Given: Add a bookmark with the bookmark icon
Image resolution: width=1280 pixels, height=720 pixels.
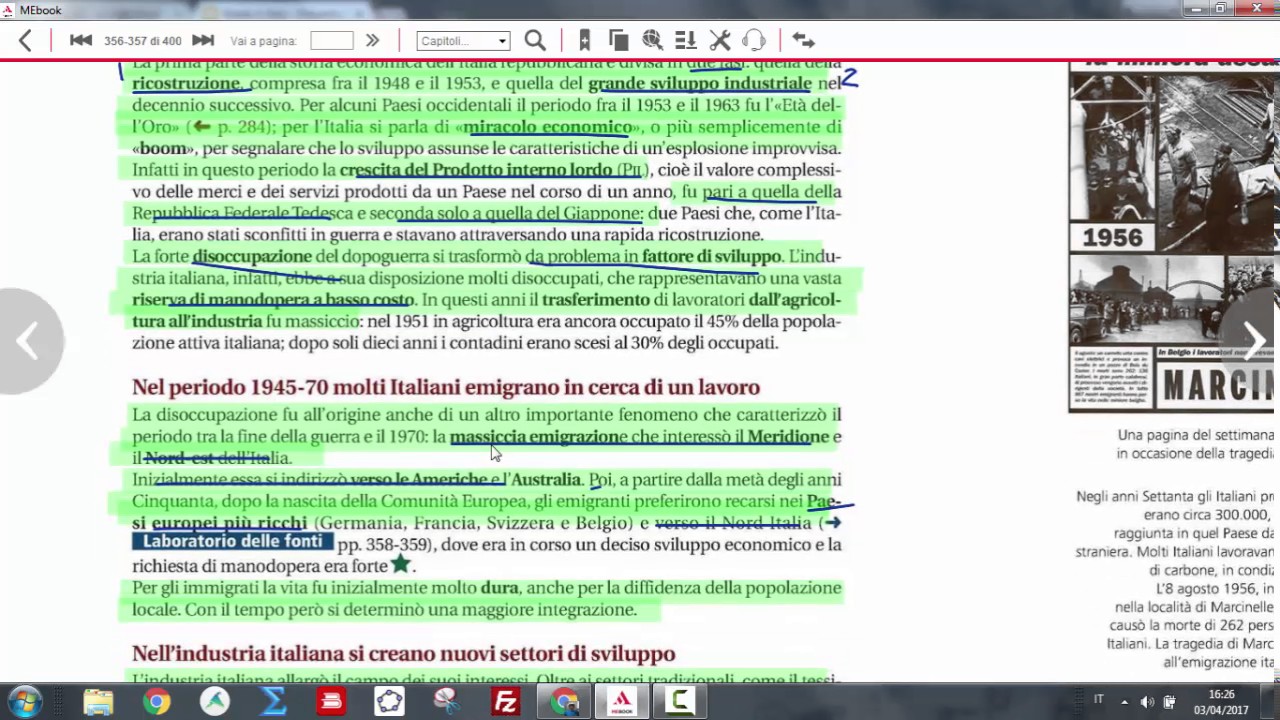Looking at the screenshot, I should [584, 40].
